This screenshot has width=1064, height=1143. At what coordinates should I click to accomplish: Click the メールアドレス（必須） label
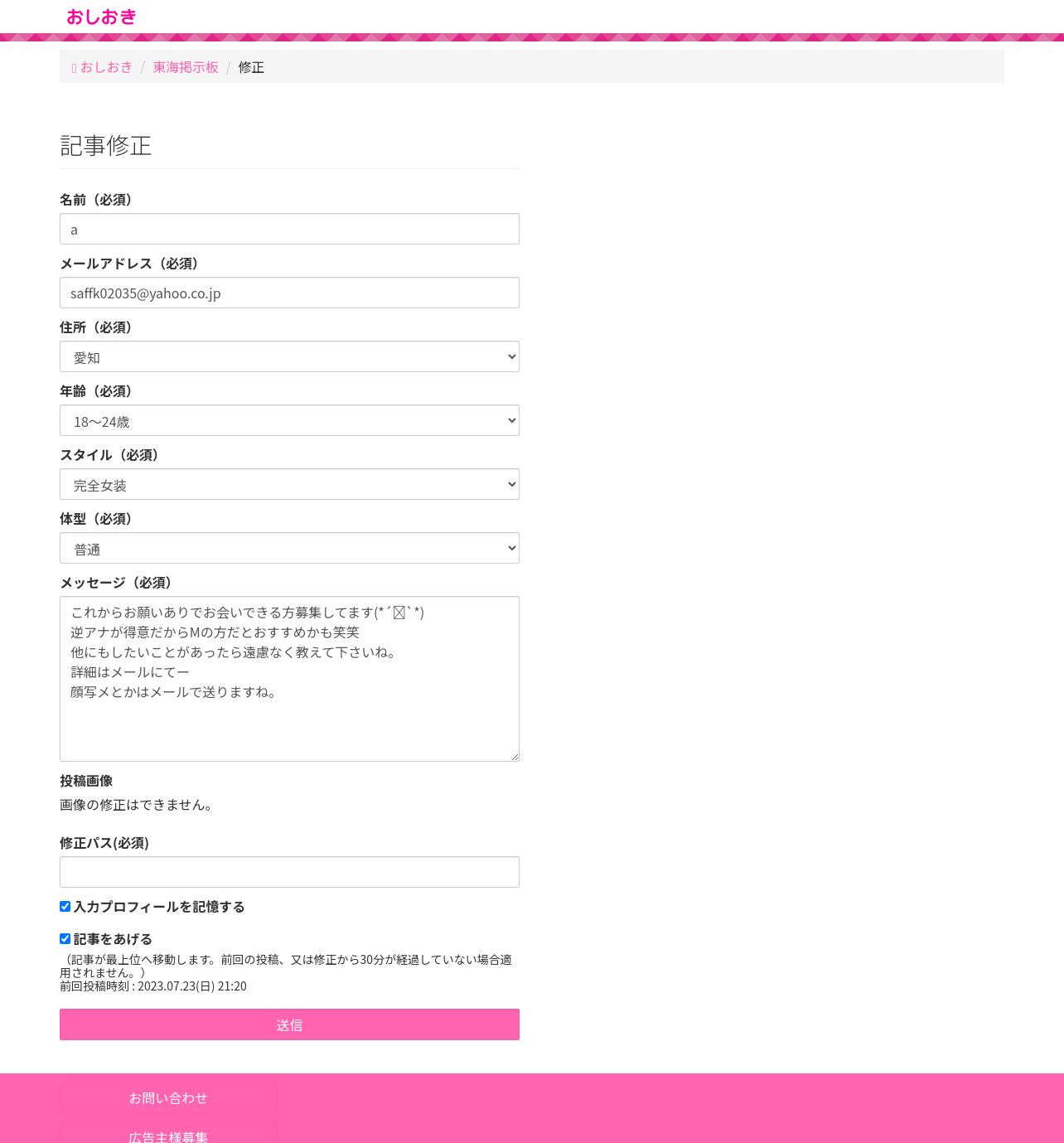[133, 264]
